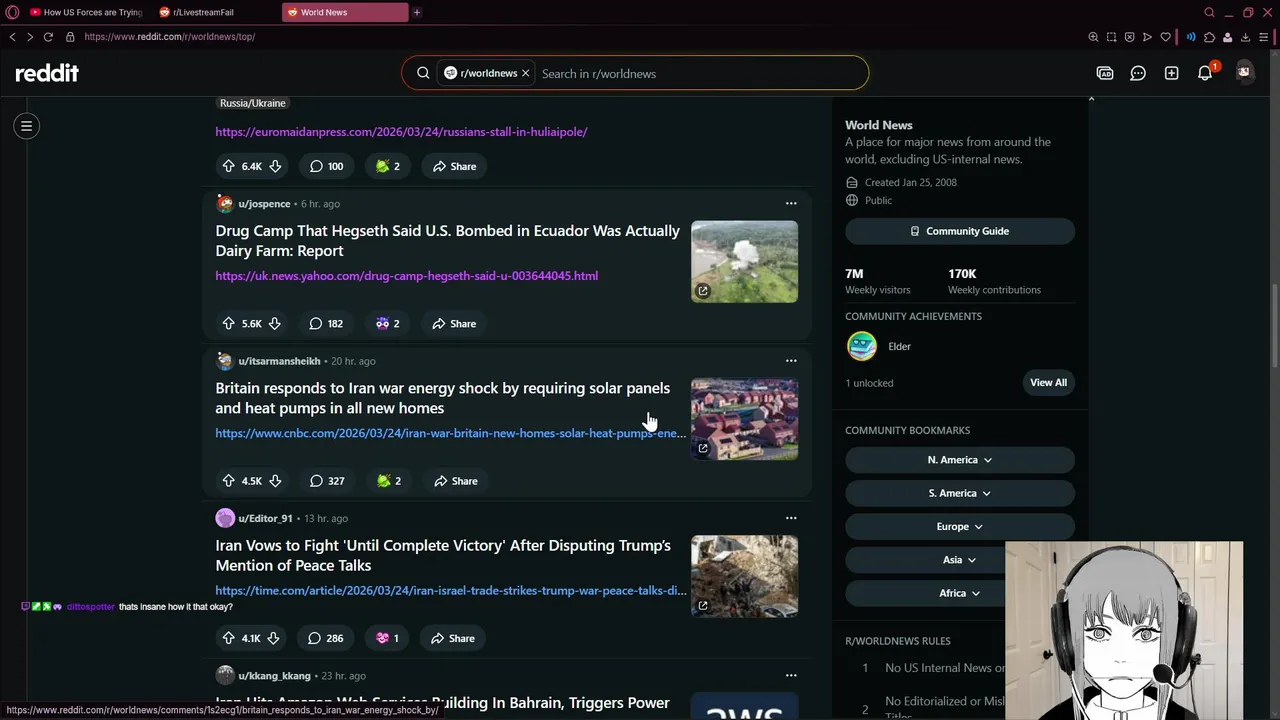Upvote the Britain solar panels post
Viewport: 1280px width, 720px height.
[228, 481]
